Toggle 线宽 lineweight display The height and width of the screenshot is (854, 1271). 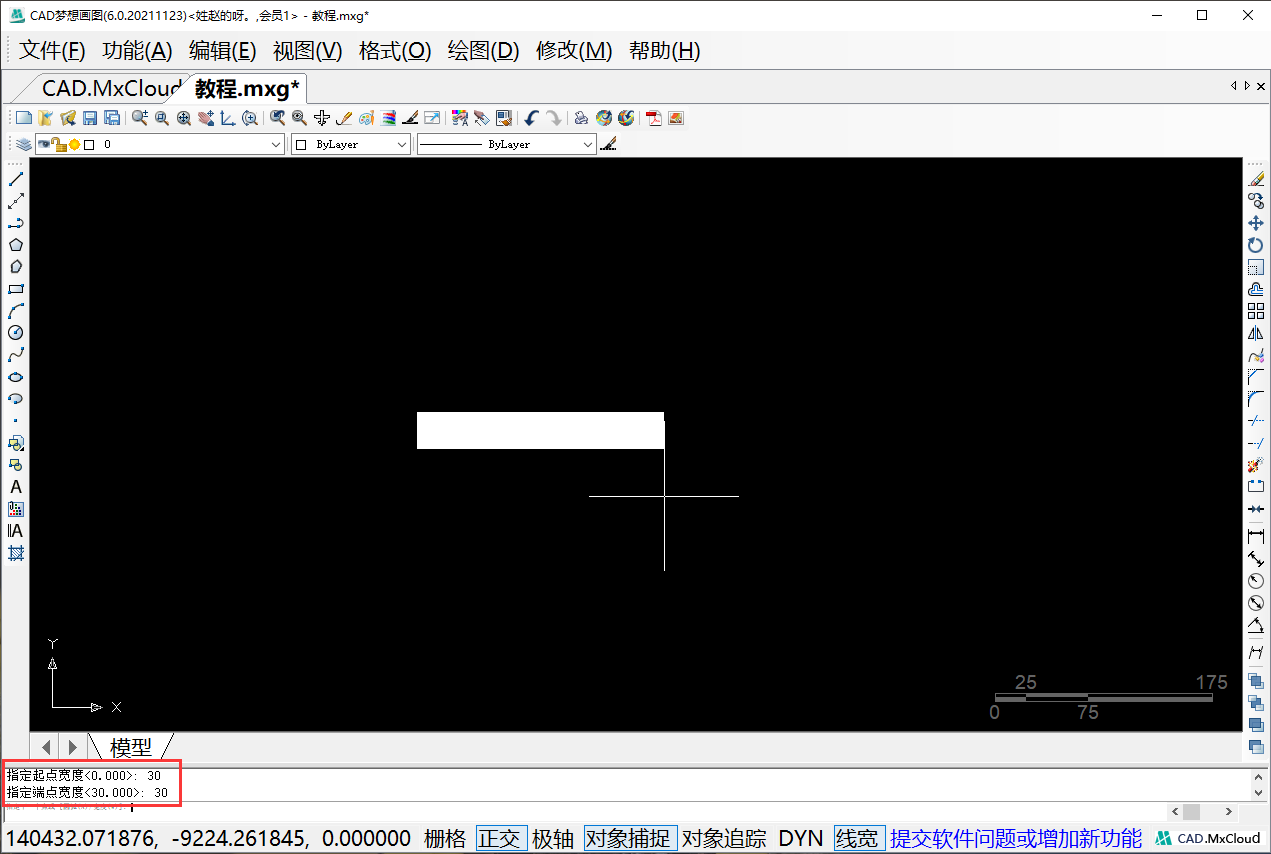click(859, 838)
